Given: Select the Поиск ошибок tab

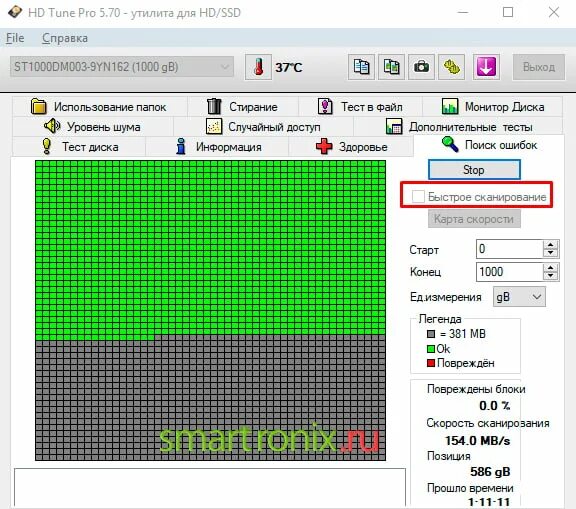Looking at the screenshot, I should pyautogui.click(x=489, y=145).
